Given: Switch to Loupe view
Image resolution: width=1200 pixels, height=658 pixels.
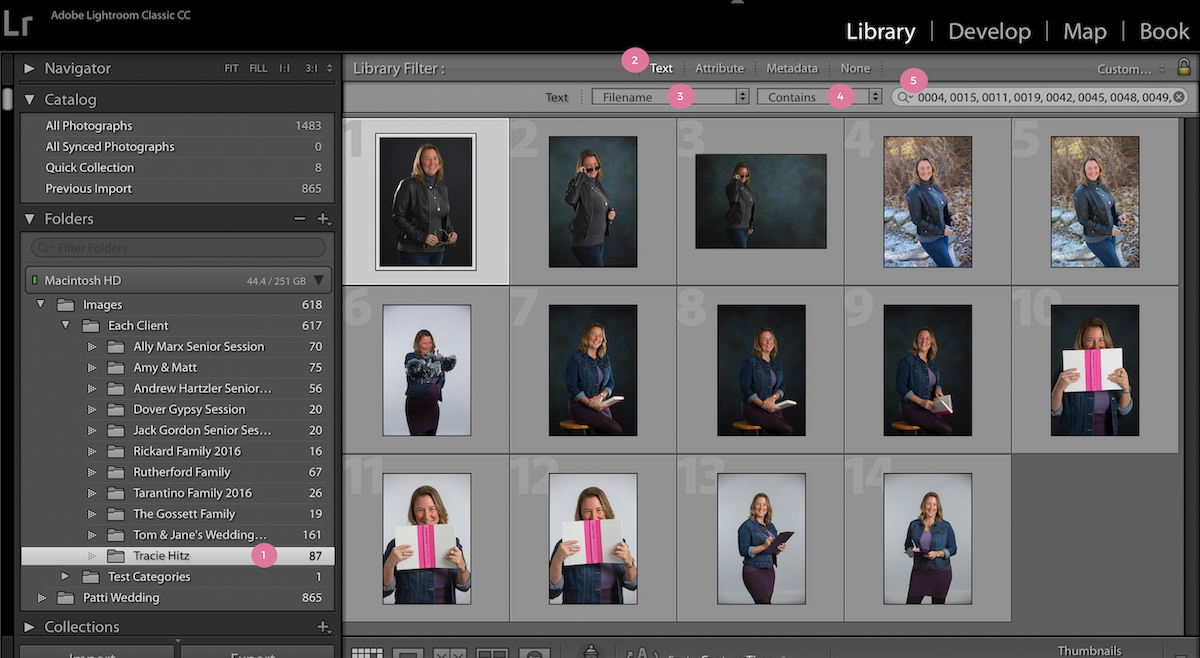Looking at the screenshot, I should pos(407,653).
